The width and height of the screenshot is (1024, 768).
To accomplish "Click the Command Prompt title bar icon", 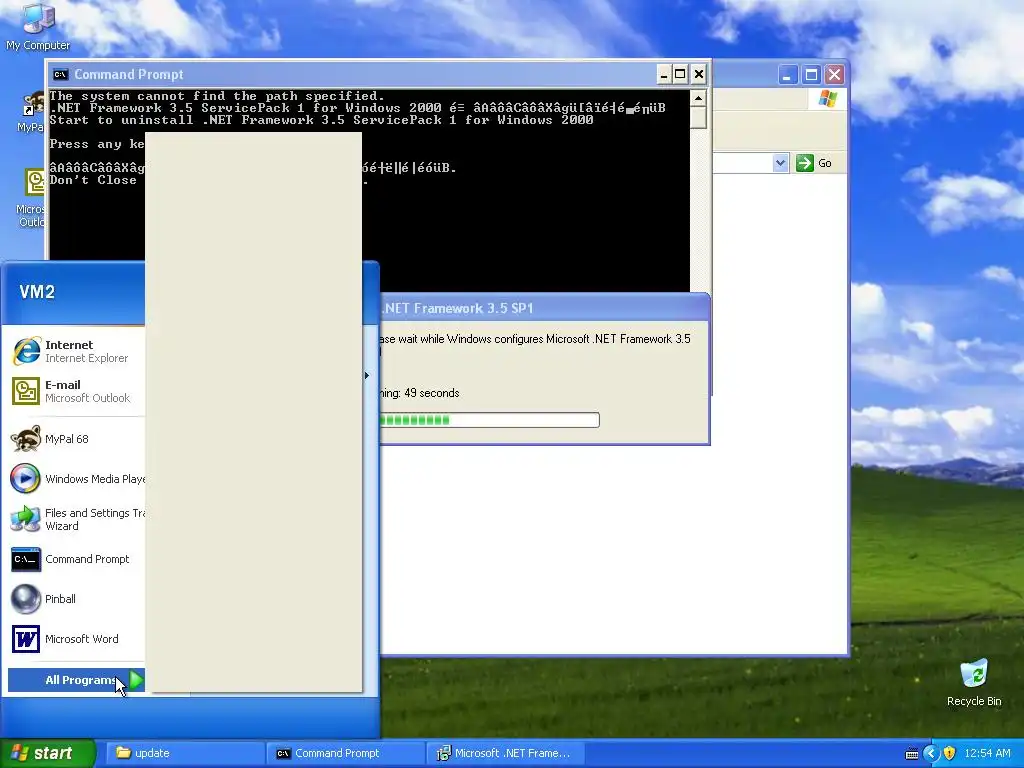I will tap(61, 74).
